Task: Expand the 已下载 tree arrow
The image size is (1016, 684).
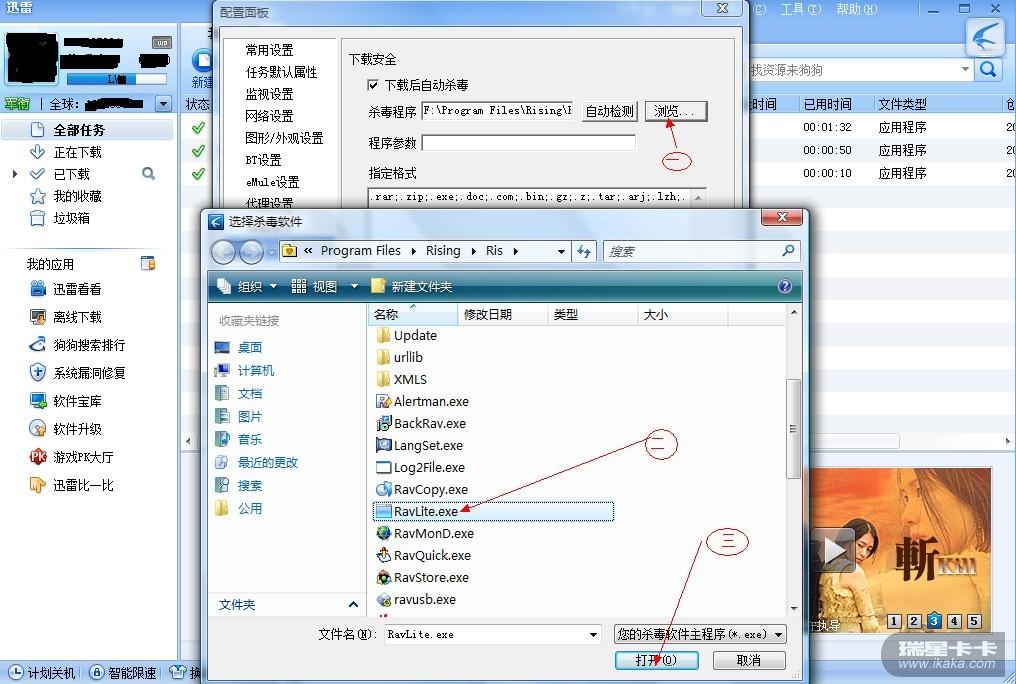Action: (x=14, y=174)
